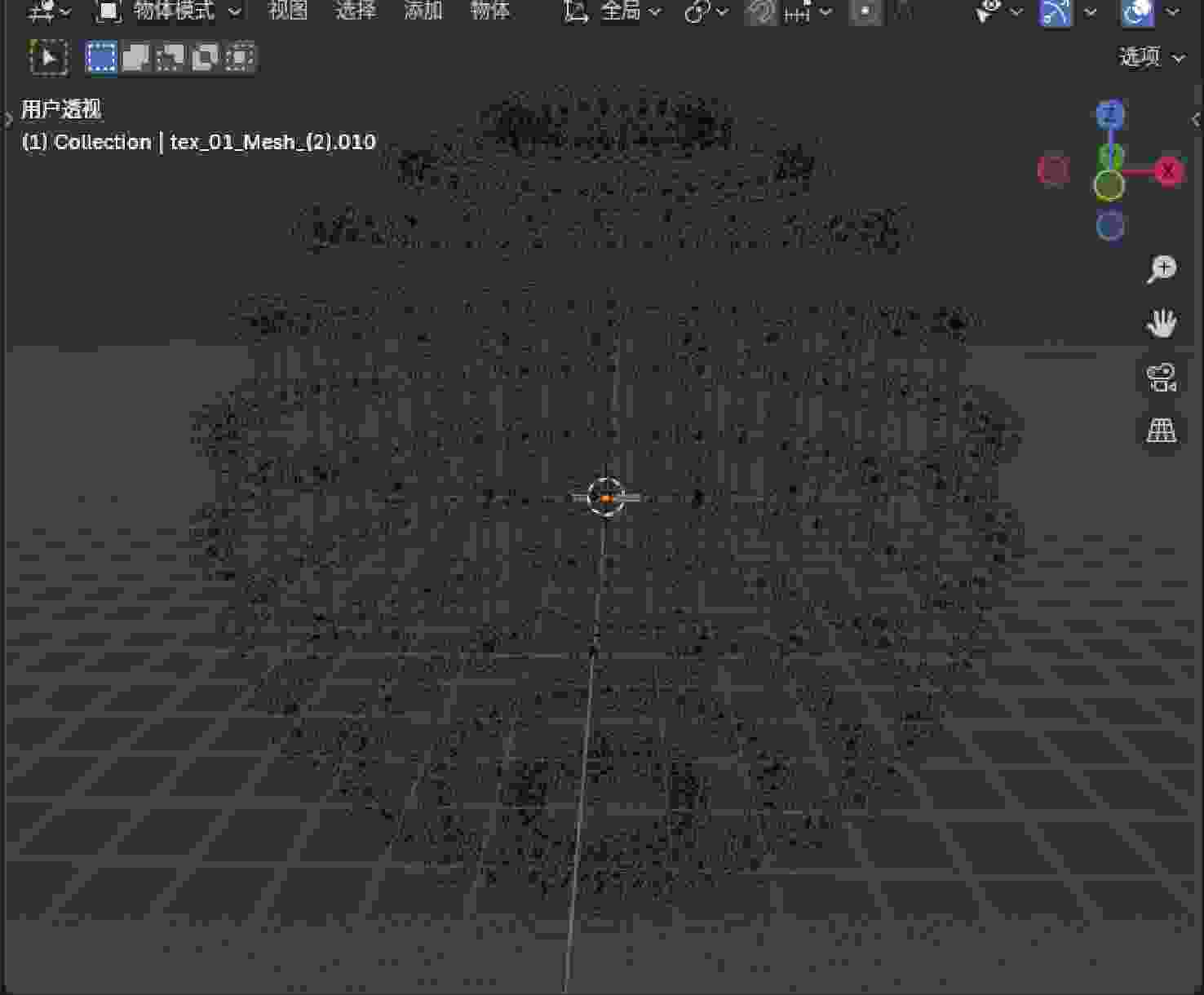This screenshot has height=995, width=1204.
Task: Click the hand pan view icon
Action: tap(1162, 324)
